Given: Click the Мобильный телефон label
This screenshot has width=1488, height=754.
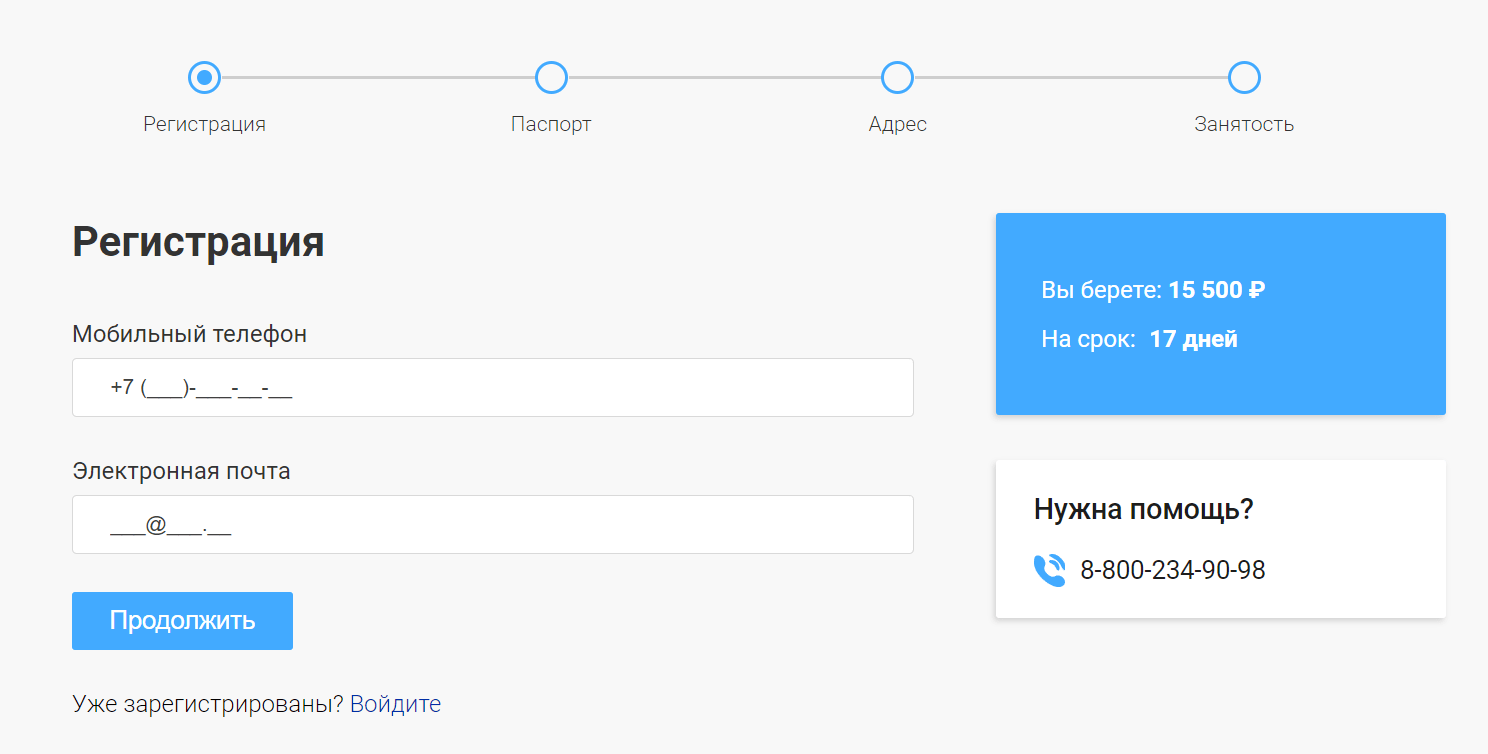Looking at the screenshot, I should (189, 334).
